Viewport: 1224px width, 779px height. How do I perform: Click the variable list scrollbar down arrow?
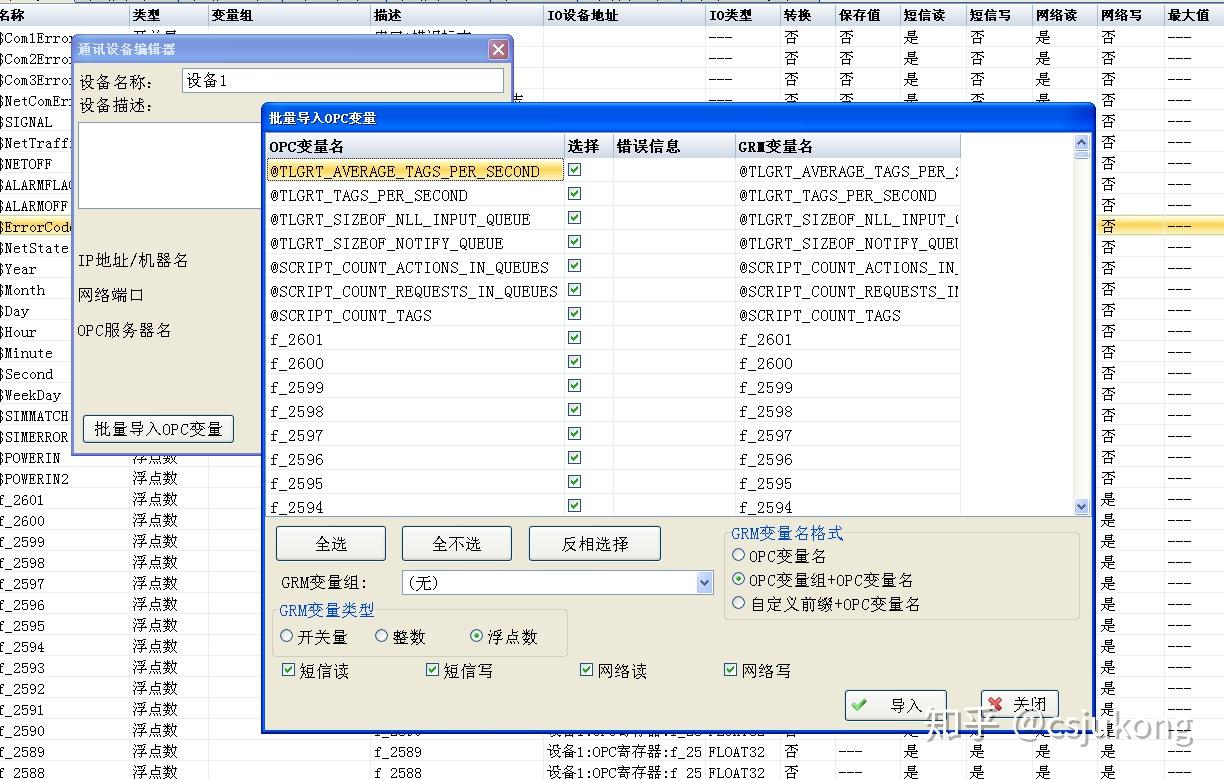click(1081, 506)
